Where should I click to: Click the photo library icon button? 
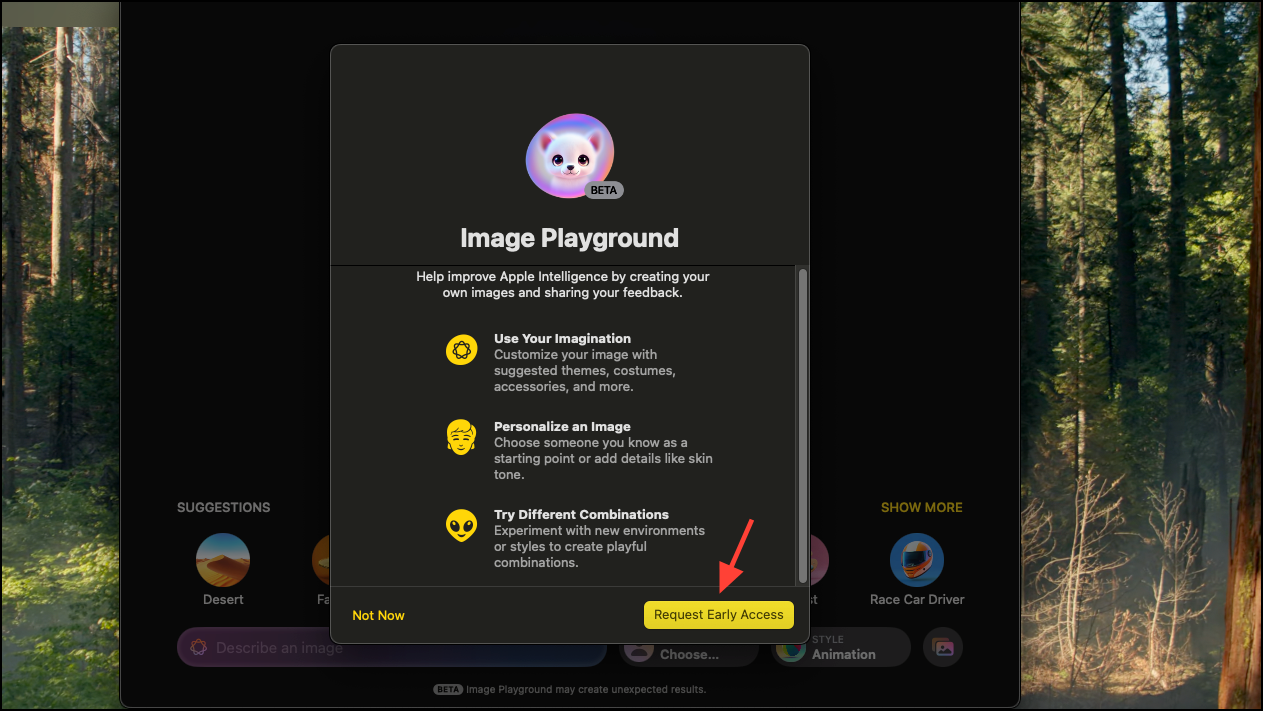point(943,647)
